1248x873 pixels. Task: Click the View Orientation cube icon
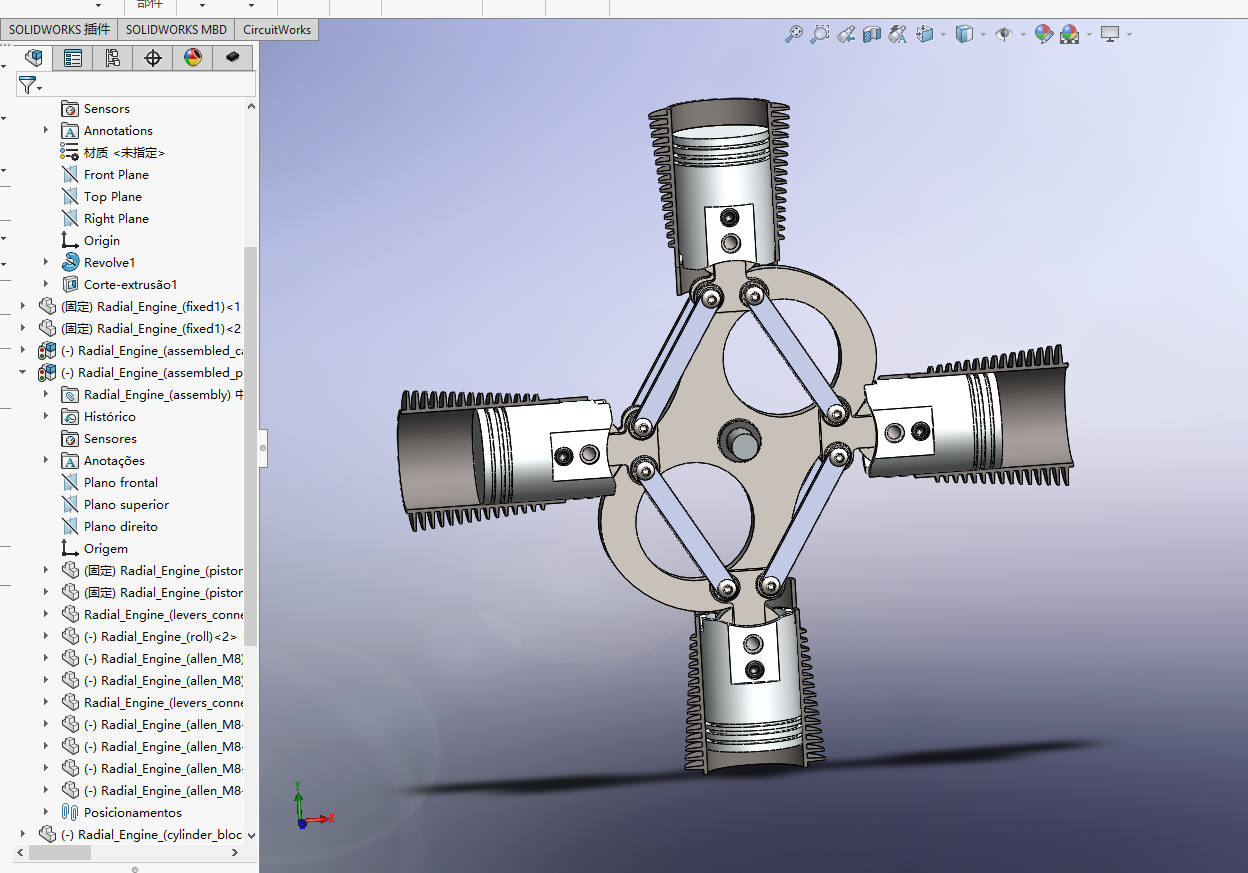[x=925, y=34]
